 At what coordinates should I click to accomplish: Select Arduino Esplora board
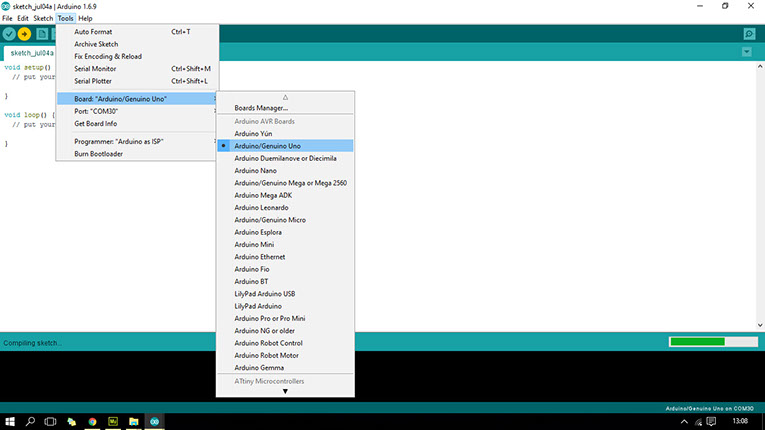[x=285, y=232]
